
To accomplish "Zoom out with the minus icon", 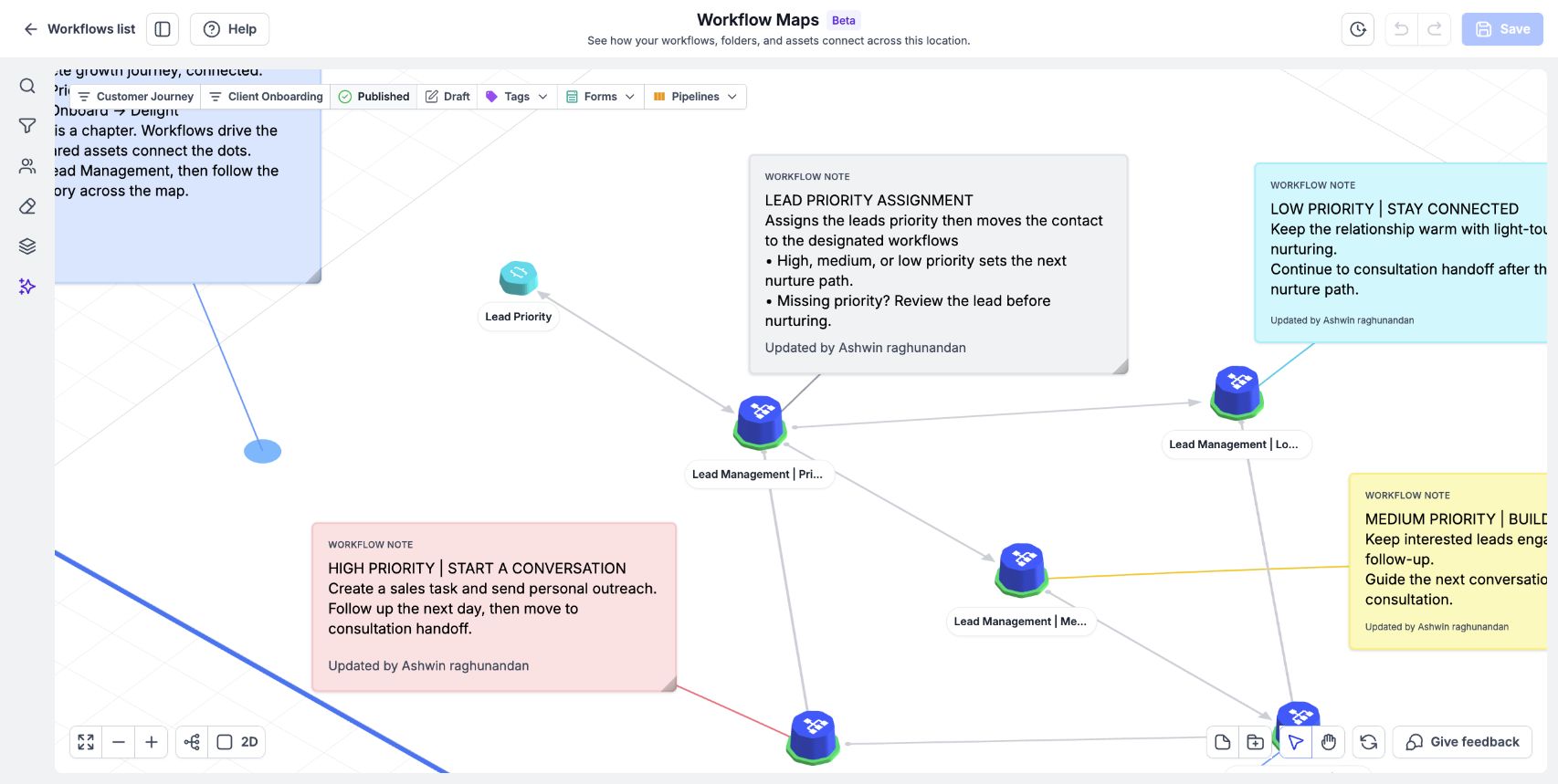I will 119,742.
